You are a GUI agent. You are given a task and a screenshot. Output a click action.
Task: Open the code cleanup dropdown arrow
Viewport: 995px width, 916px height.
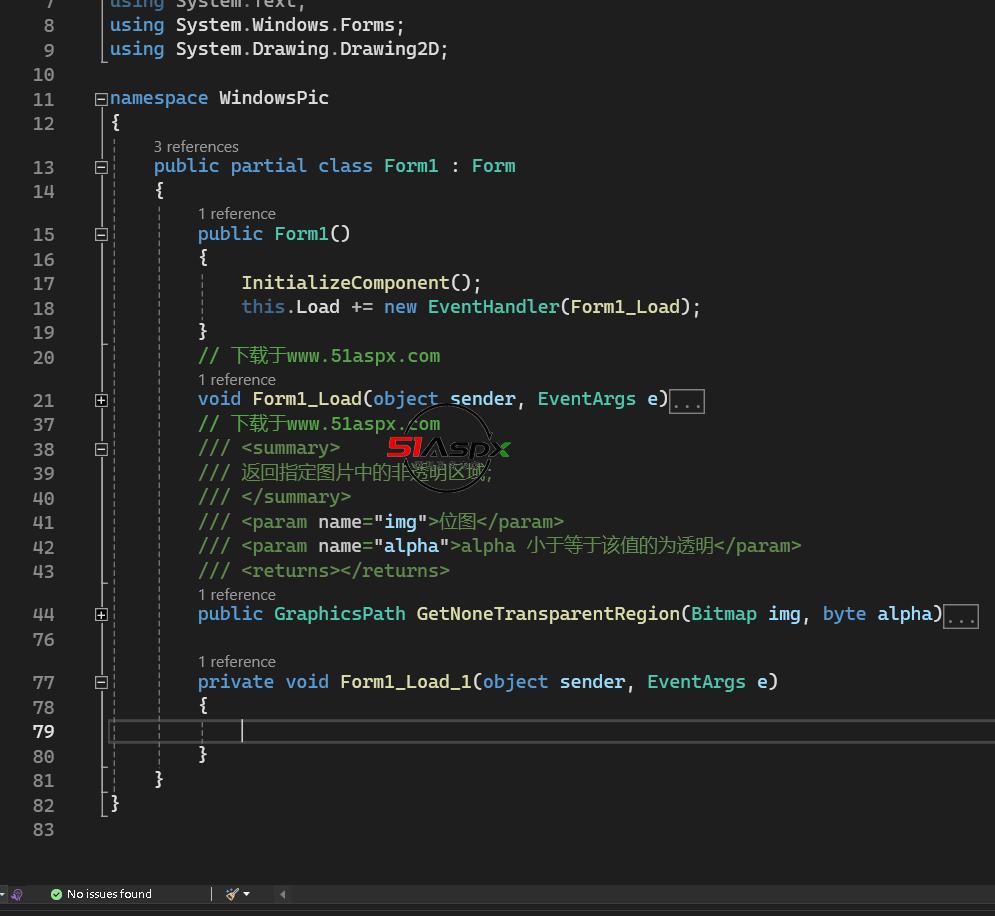(x=247, y=894)
